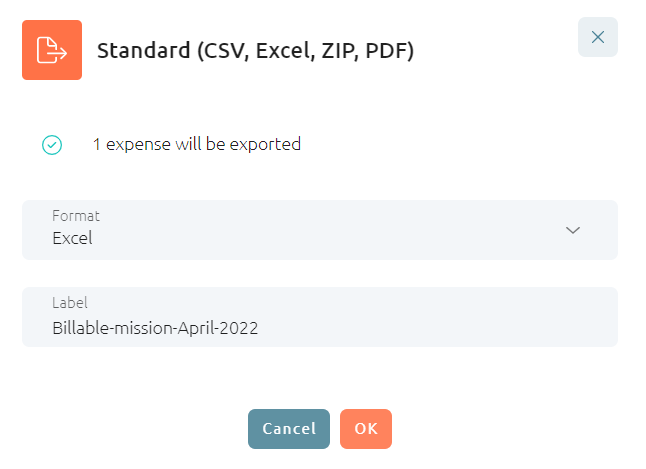Cancel the export
The height and width of the screenshot is (469, 646).
pyautogui.click(x=289, y=429)
